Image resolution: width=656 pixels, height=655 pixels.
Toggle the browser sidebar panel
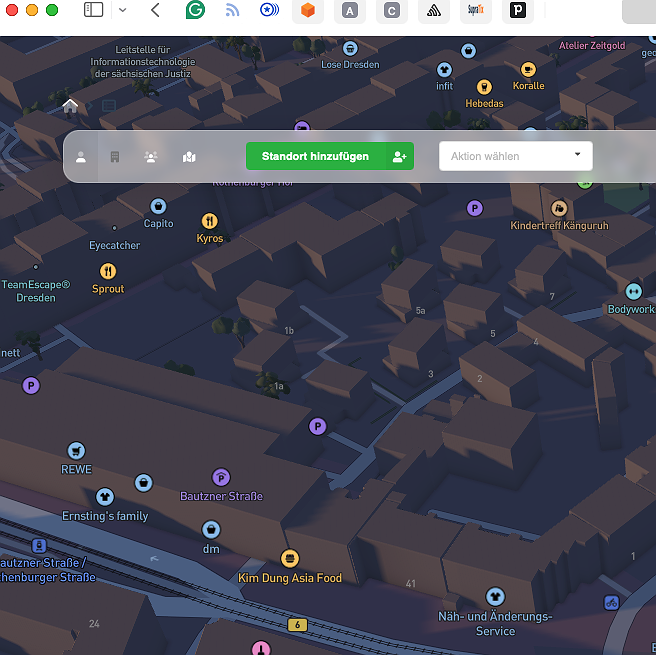[x=93, y=11]
